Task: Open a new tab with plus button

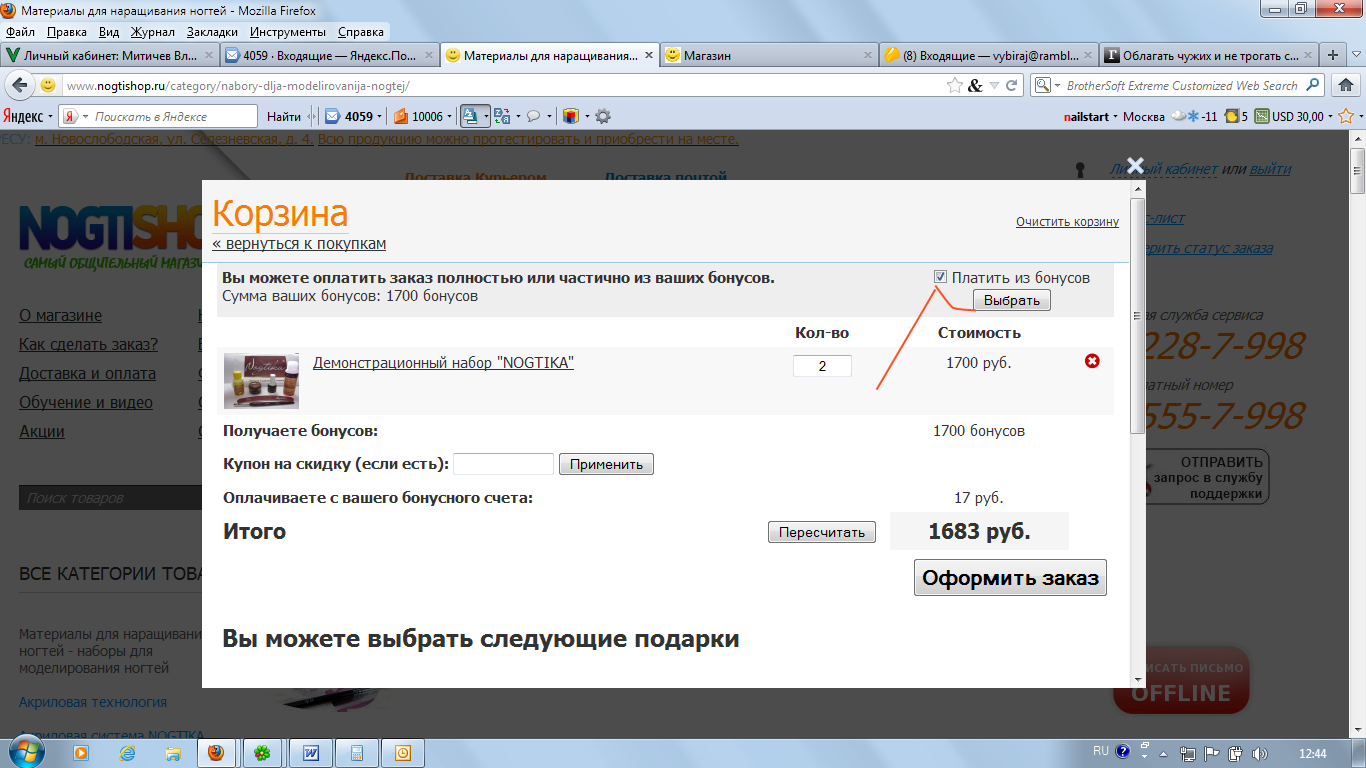Action: click(1331, 56)
